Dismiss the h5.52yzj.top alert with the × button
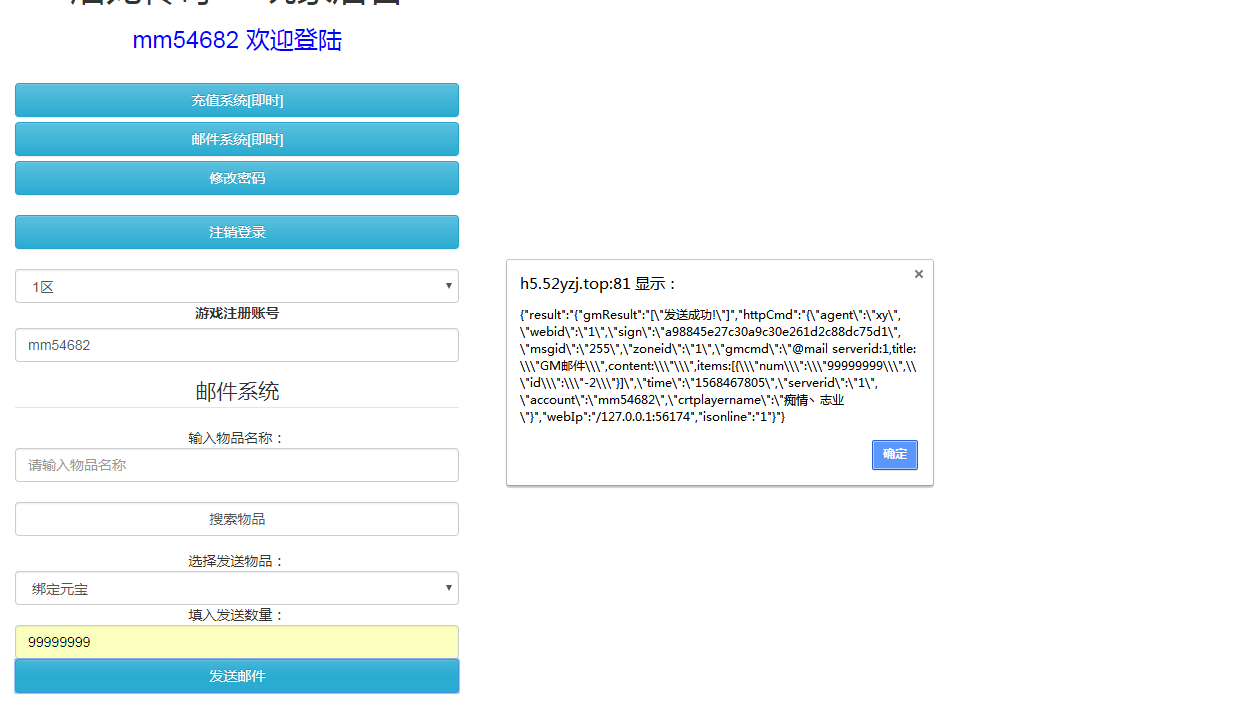1260x707 pixels. (918, 273)
